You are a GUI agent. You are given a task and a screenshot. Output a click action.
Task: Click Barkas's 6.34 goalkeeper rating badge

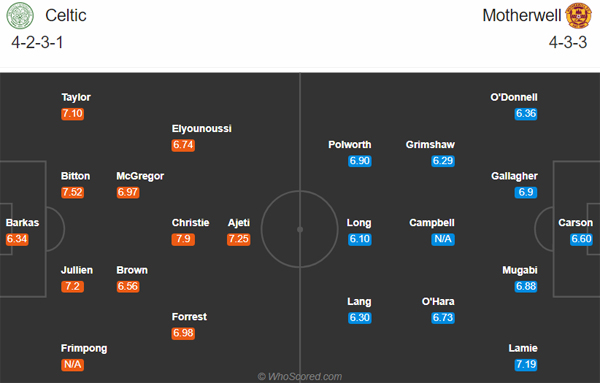click(x=17, y=239)
